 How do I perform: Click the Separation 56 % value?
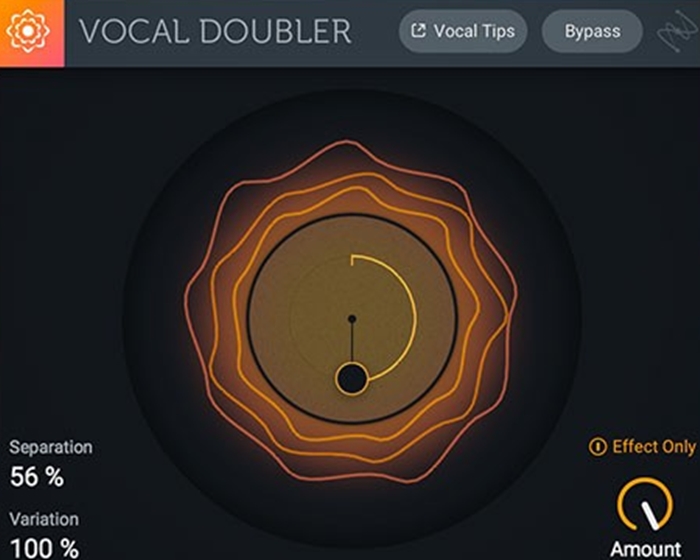[x=37, y=476]
